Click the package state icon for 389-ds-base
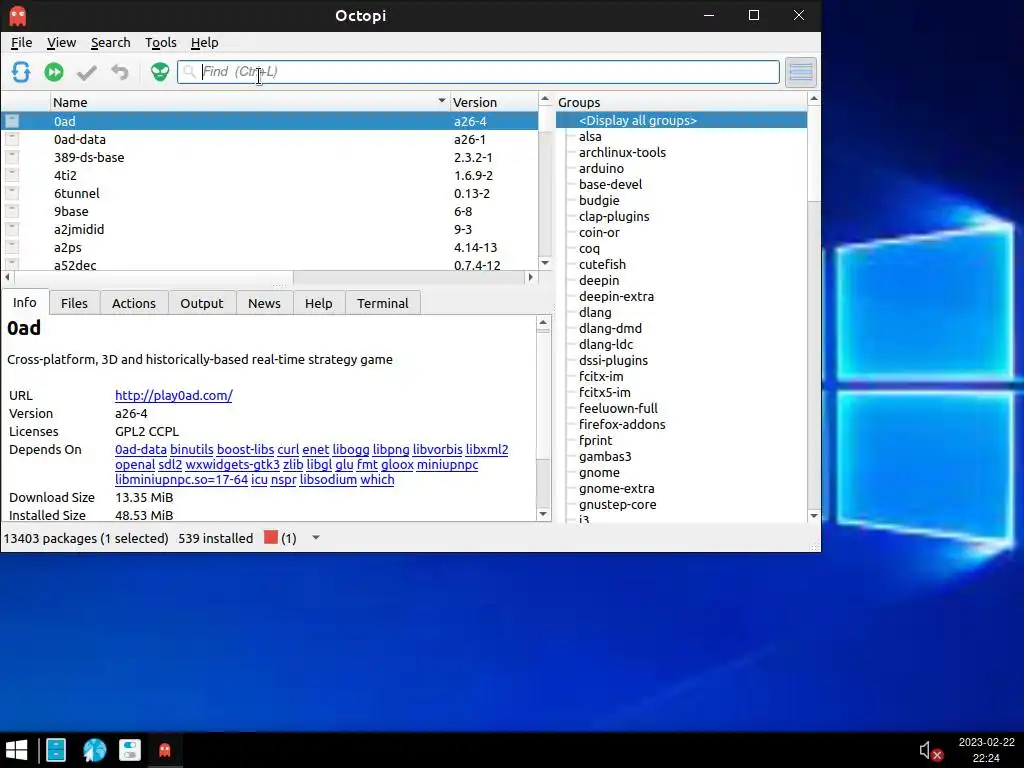Image resolution: width=1024 pixels, height=768 pixels. click(x=12, y=157)
